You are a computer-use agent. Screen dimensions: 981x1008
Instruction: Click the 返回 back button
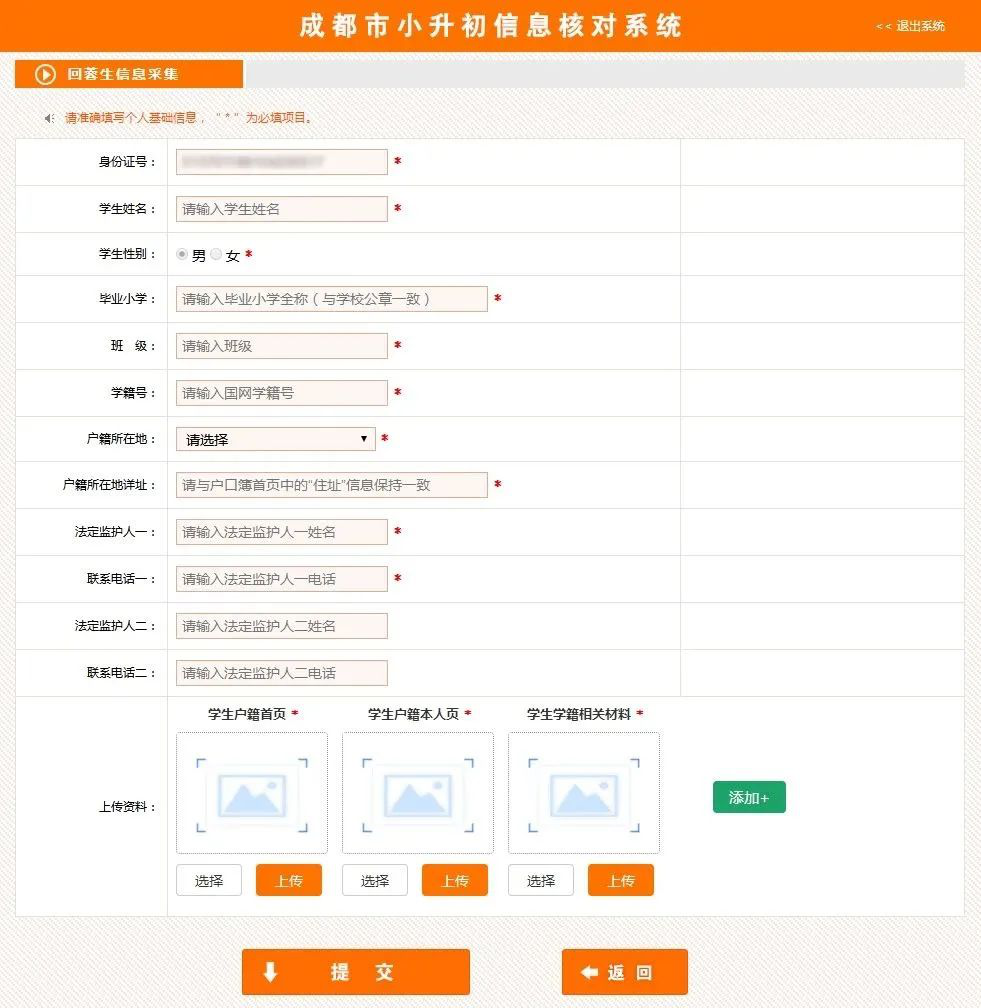625,972
